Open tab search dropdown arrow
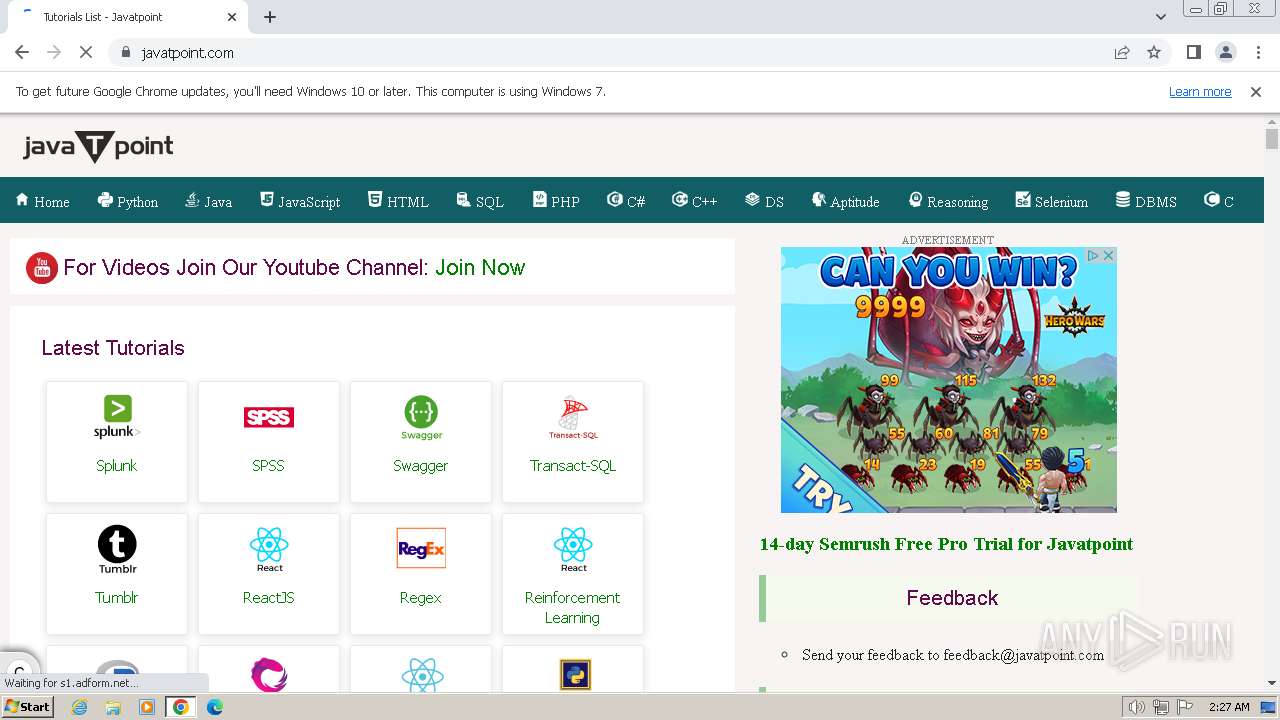 [1160, 17]
